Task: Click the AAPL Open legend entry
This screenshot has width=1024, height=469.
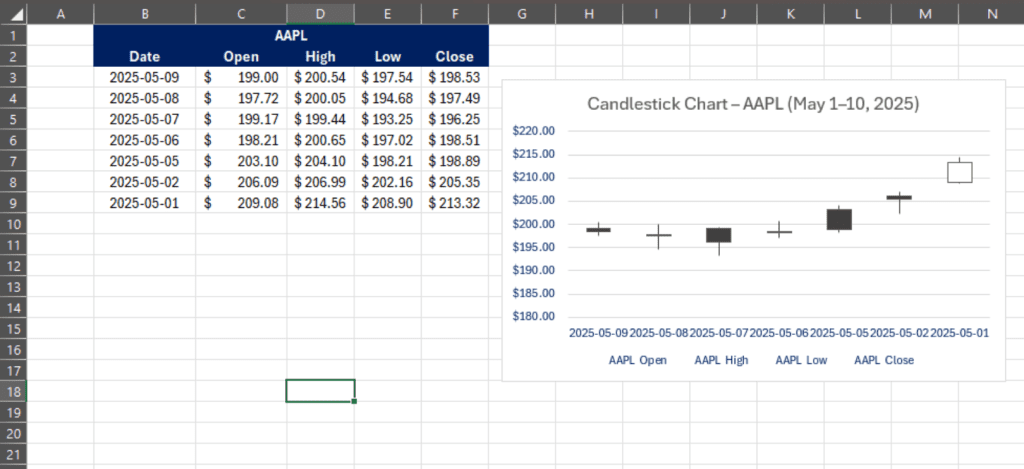Action: coord(637,360)
